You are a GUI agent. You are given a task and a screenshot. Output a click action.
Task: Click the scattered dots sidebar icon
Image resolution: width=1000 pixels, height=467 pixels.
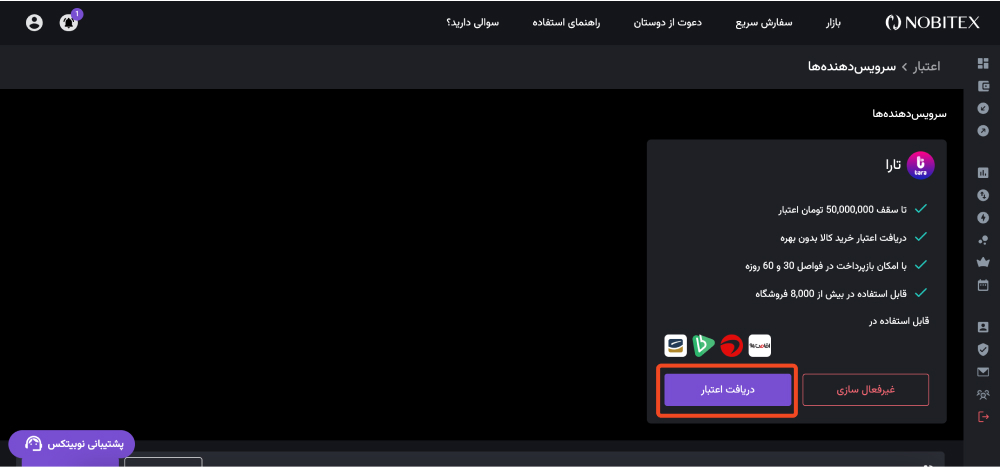983,240
